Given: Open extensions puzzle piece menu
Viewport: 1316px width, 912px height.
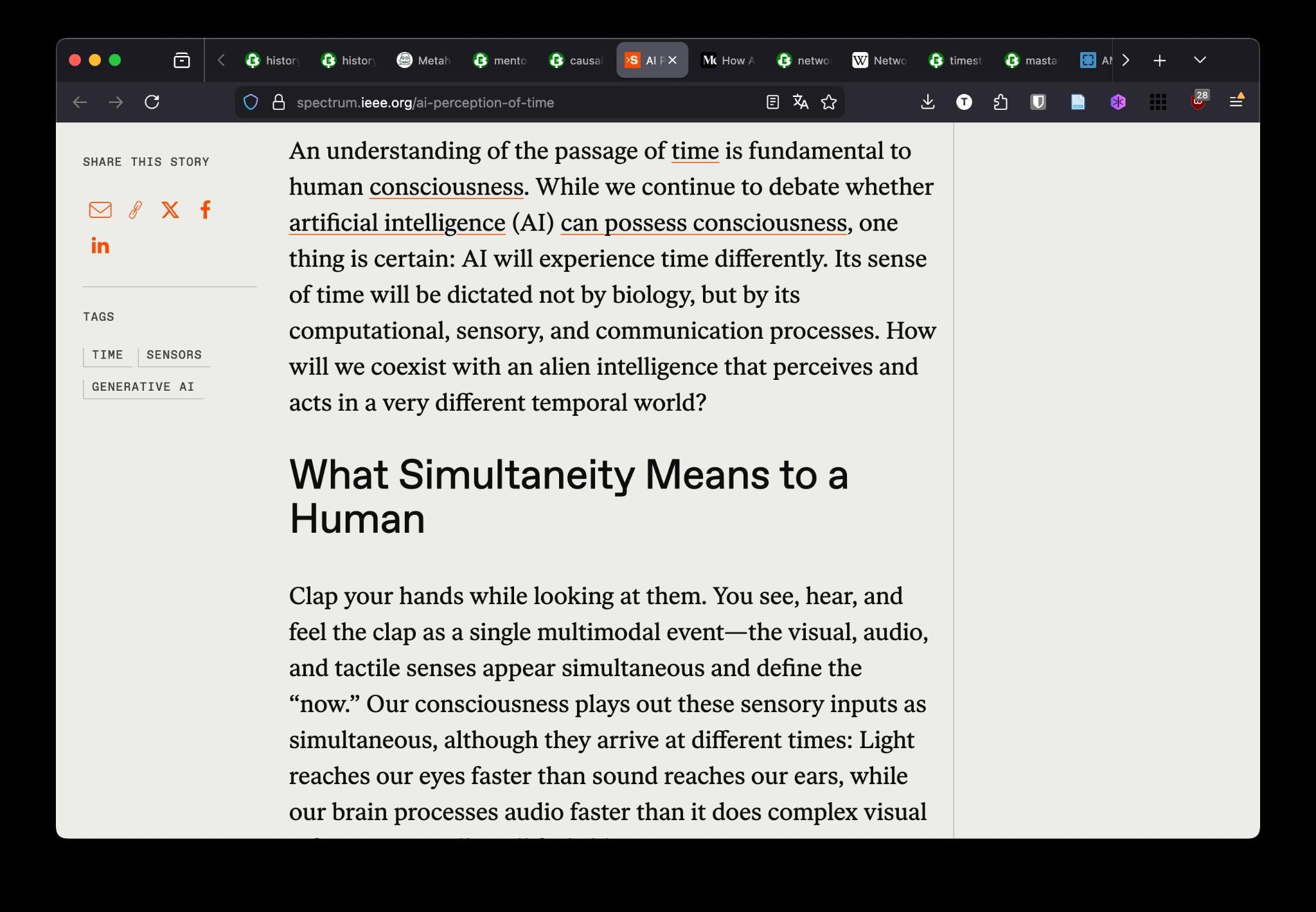Looking at the screenshot, I should [1000, 102].
